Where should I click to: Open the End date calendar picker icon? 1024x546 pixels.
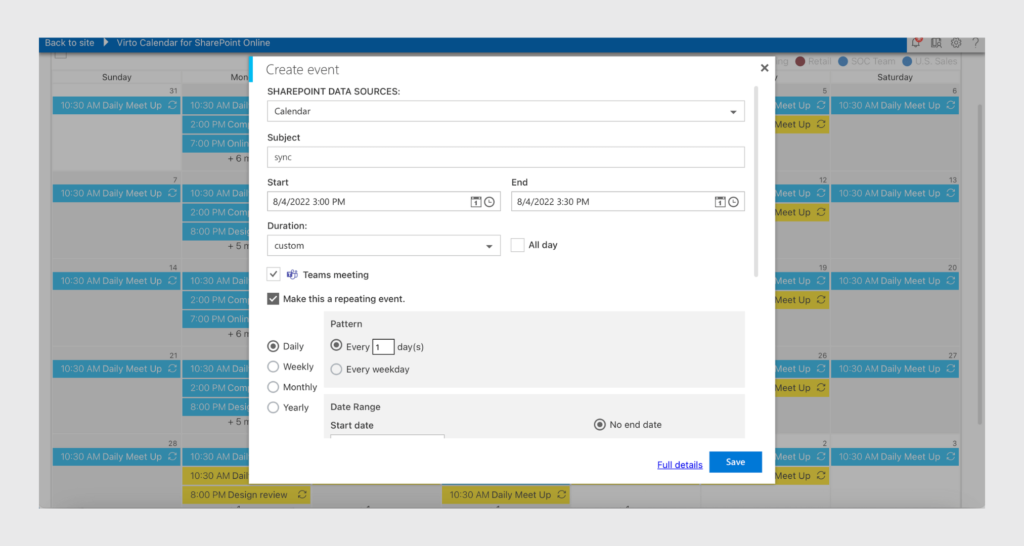click(x=720, y=202)
